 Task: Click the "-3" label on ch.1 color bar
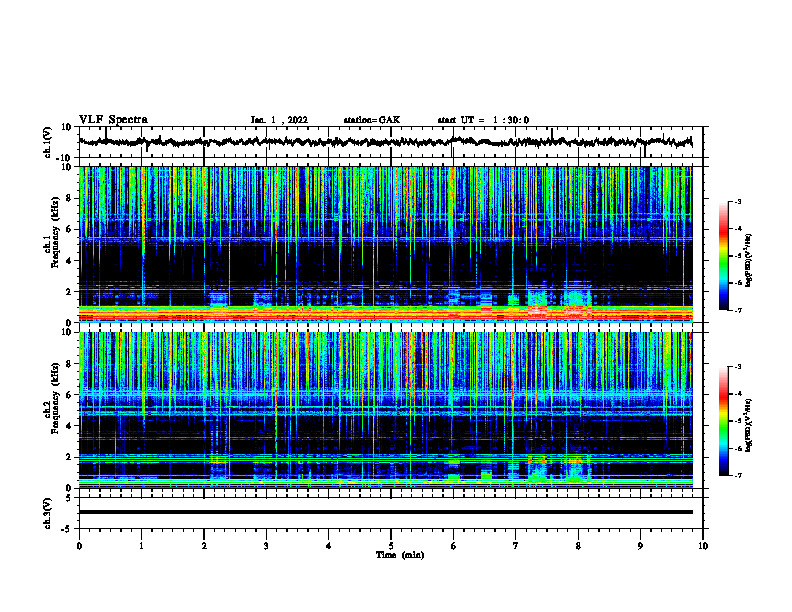coord(737,202)
